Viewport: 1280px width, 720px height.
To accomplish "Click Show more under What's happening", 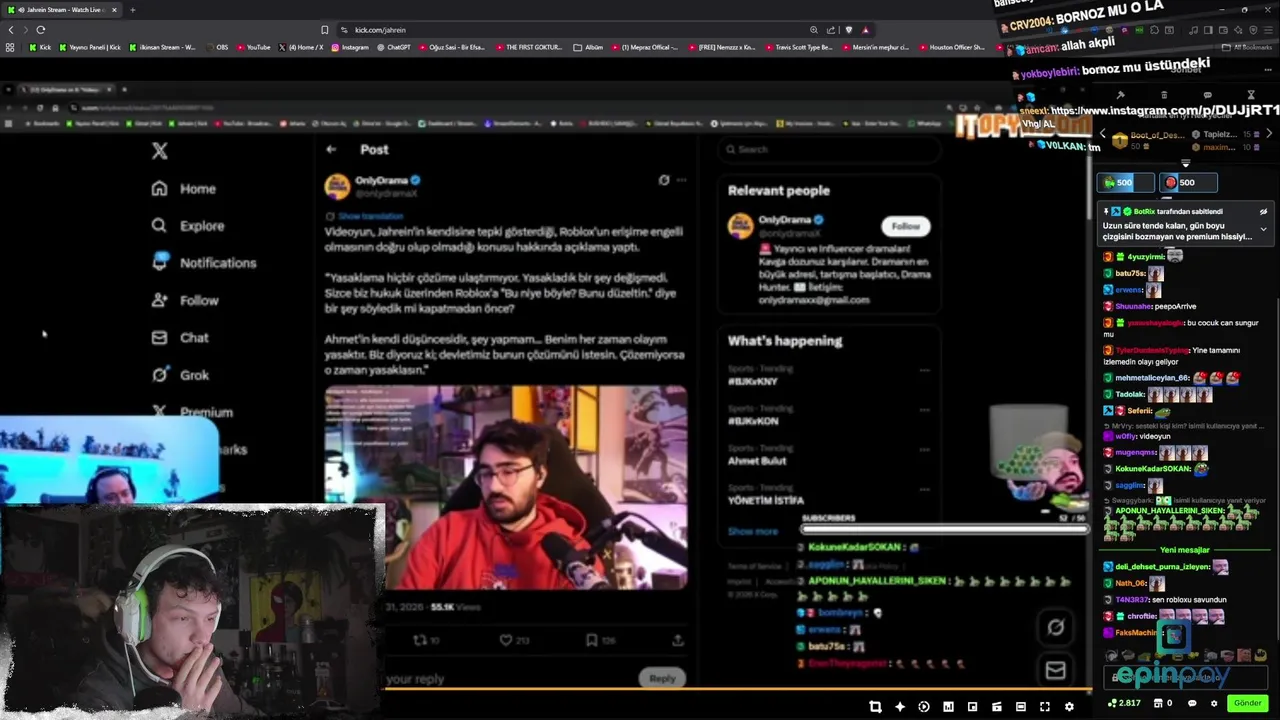I will click(x=753, y=531).
